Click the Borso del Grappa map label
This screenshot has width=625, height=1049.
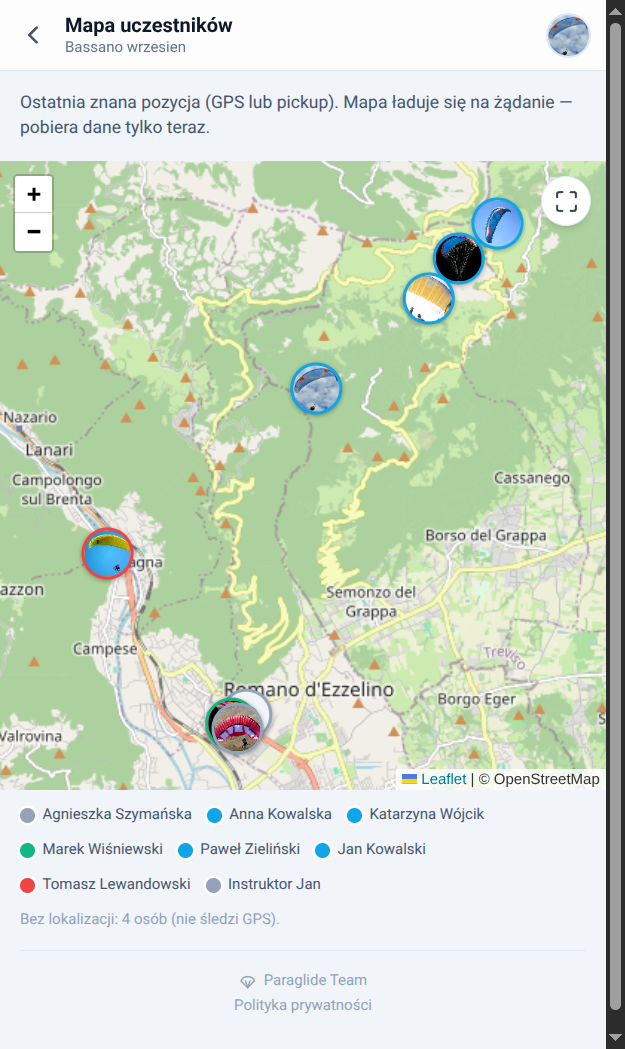[486, 536]
